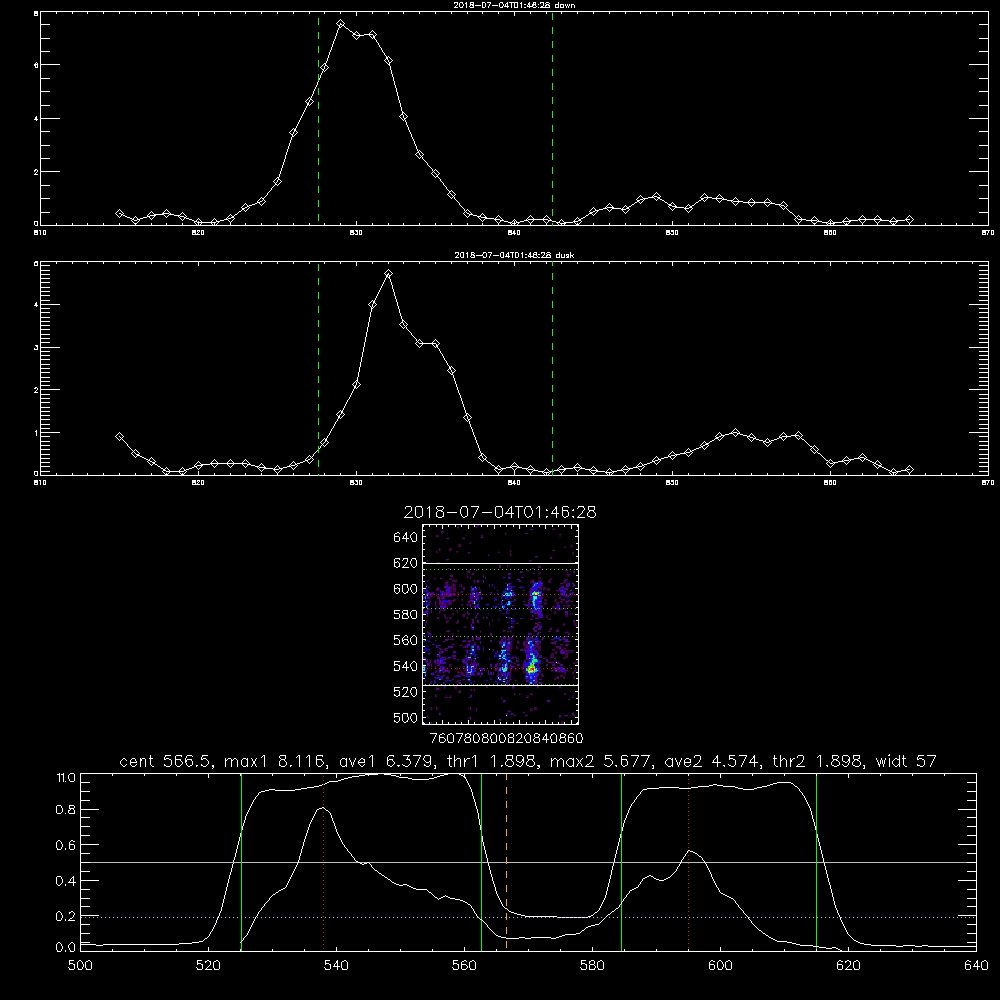This screenshot has width=1000, height=1000.
Task: Click the peak diamond marker on the dusk curve
Action: pyautogui.click(x=388, y=274)
